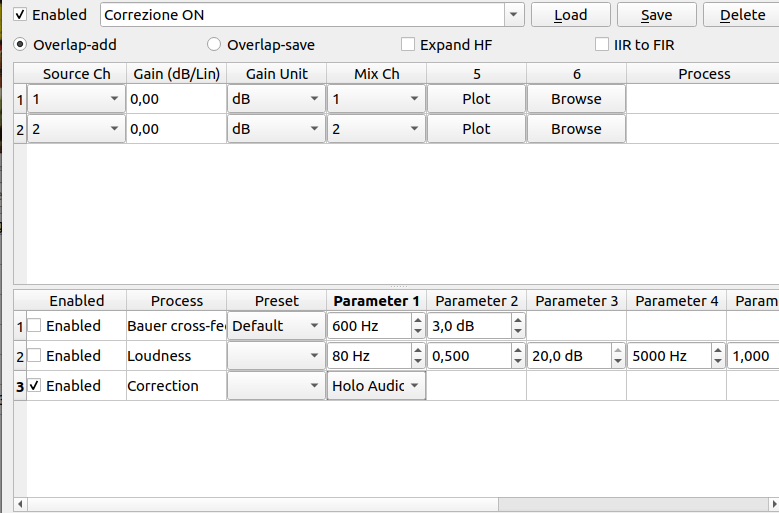This screenshot has height=513, width=779.
Task: Click the Parameter 1 column header
Action: [x=377, y=301]
